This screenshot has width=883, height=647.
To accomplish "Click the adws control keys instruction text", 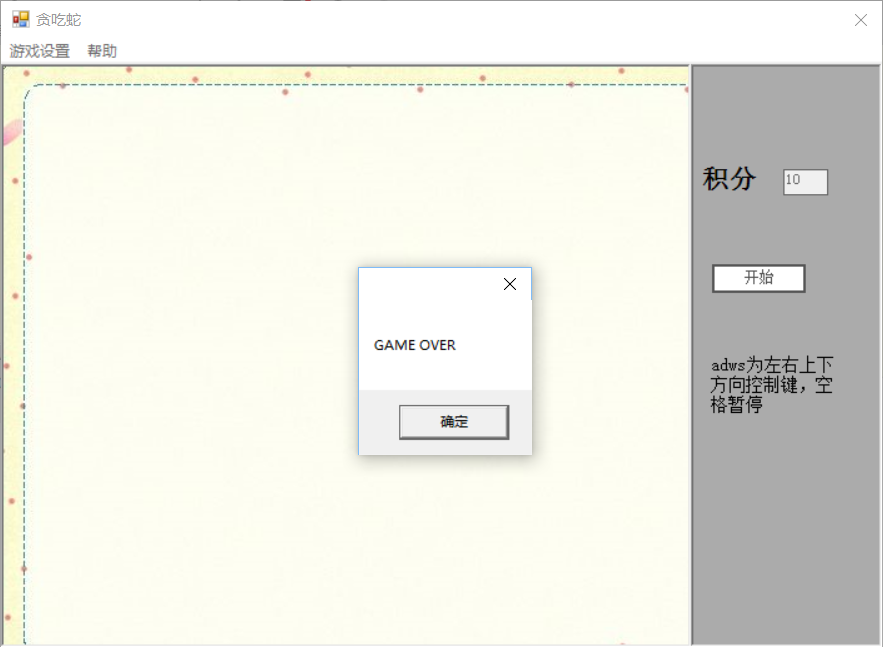I will 771,385.
